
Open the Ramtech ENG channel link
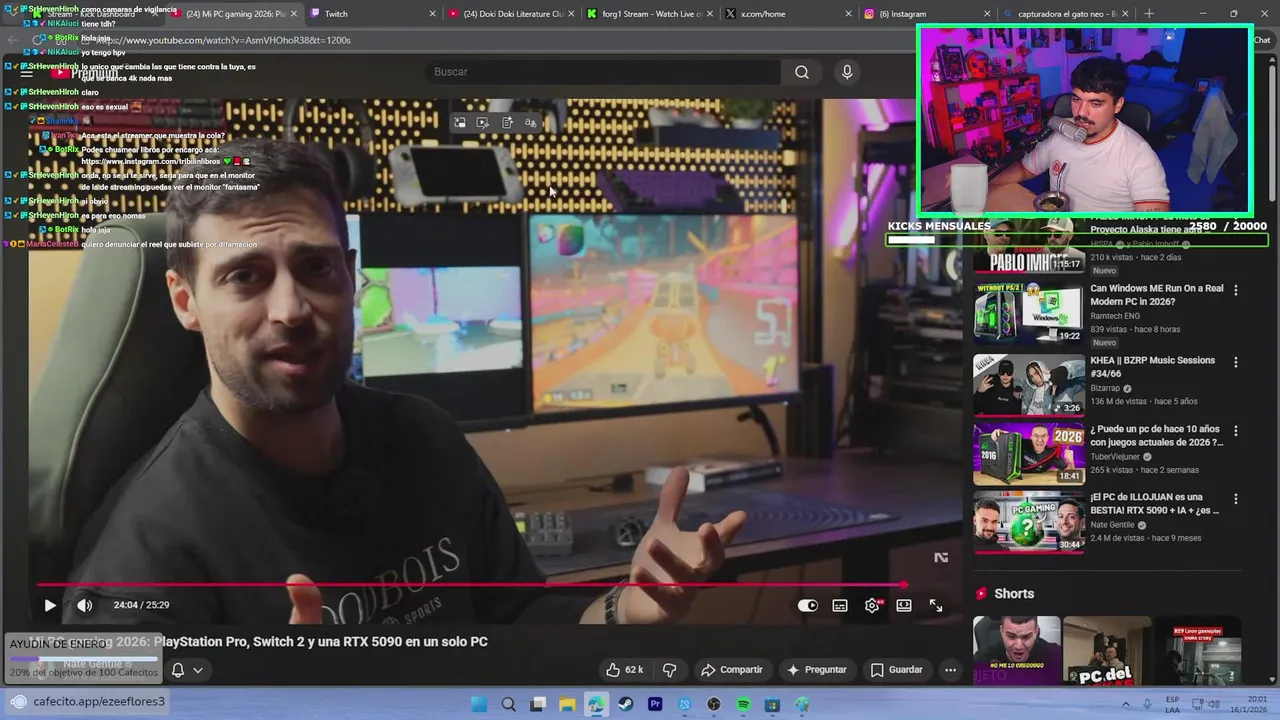coord(1115,316)
